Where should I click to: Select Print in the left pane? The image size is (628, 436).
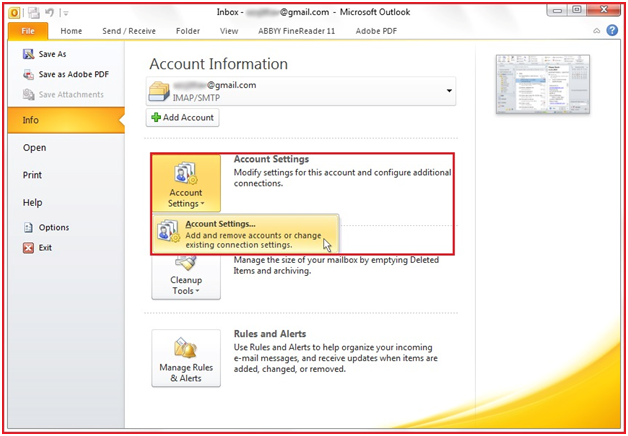(32, 175)
